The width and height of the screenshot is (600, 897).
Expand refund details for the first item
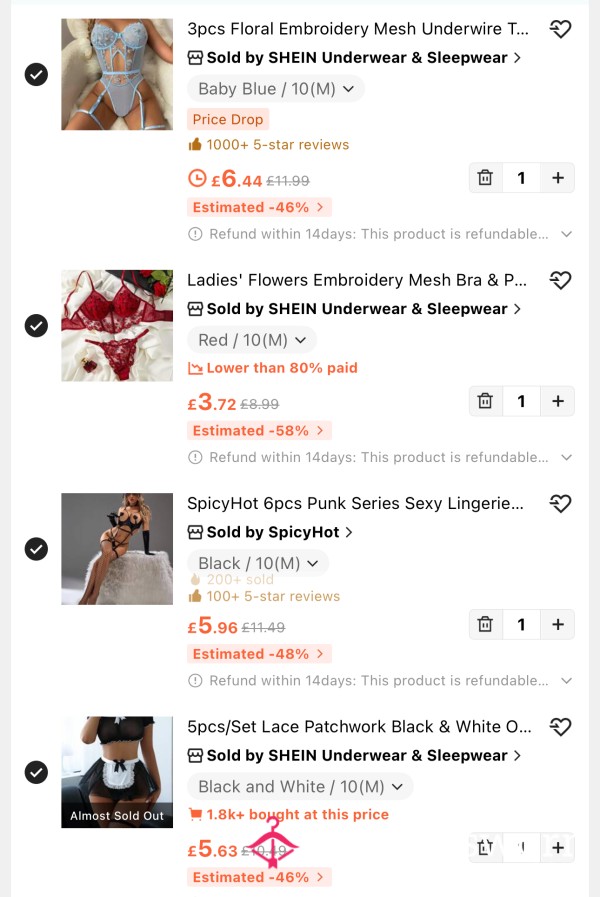pos(566,234)
